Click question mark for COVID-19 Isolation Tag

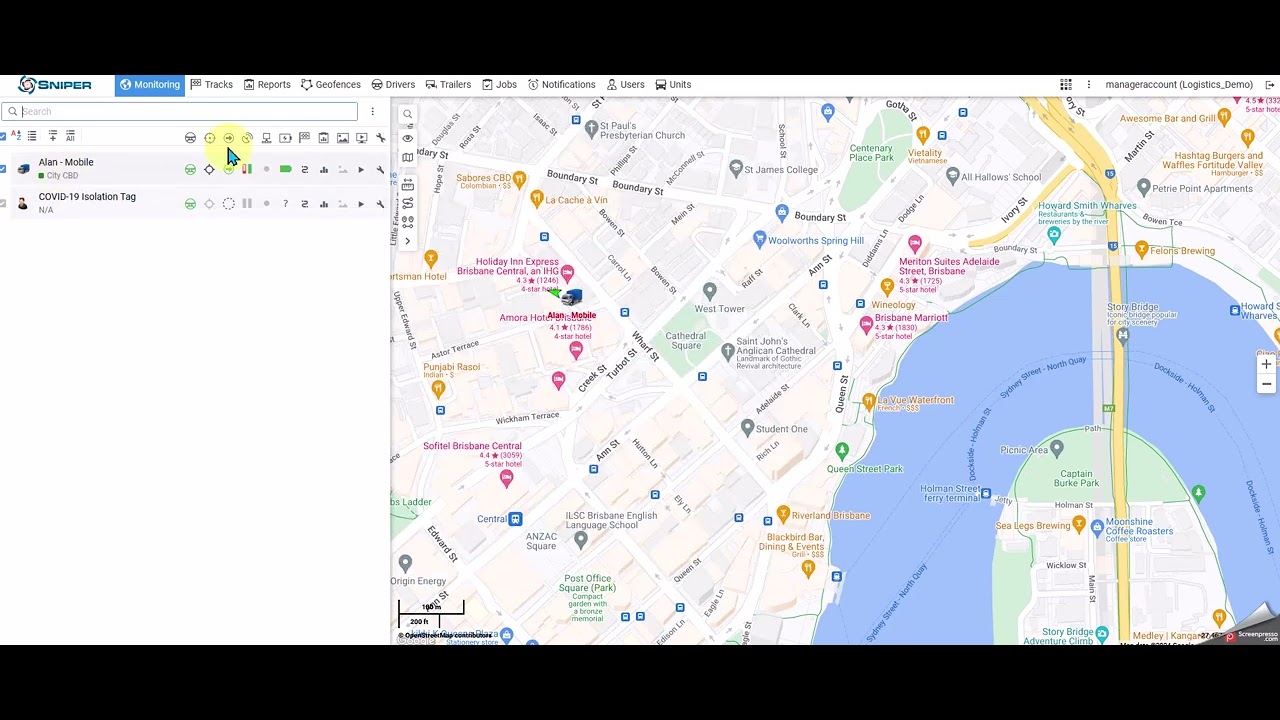point(285,204)
